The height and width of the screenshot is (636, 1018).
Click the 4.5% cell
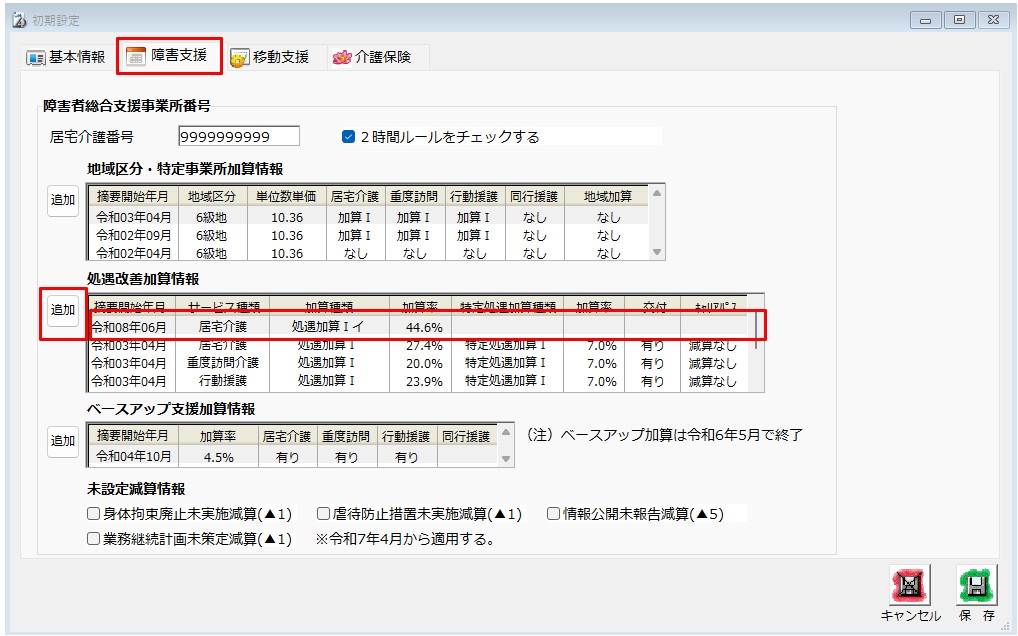point(218,457)
